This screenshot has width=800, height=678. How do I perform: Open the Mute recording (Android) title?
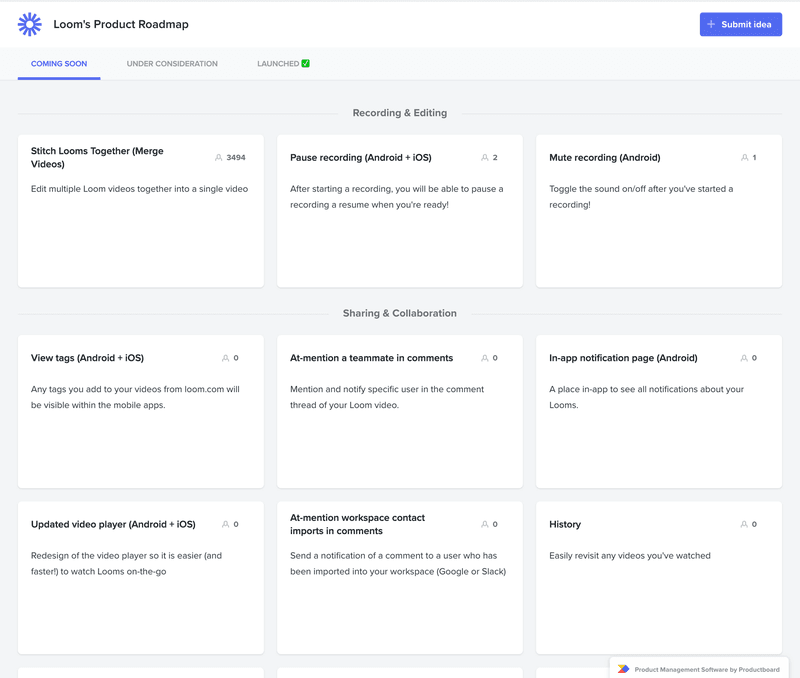coord(605,158)
